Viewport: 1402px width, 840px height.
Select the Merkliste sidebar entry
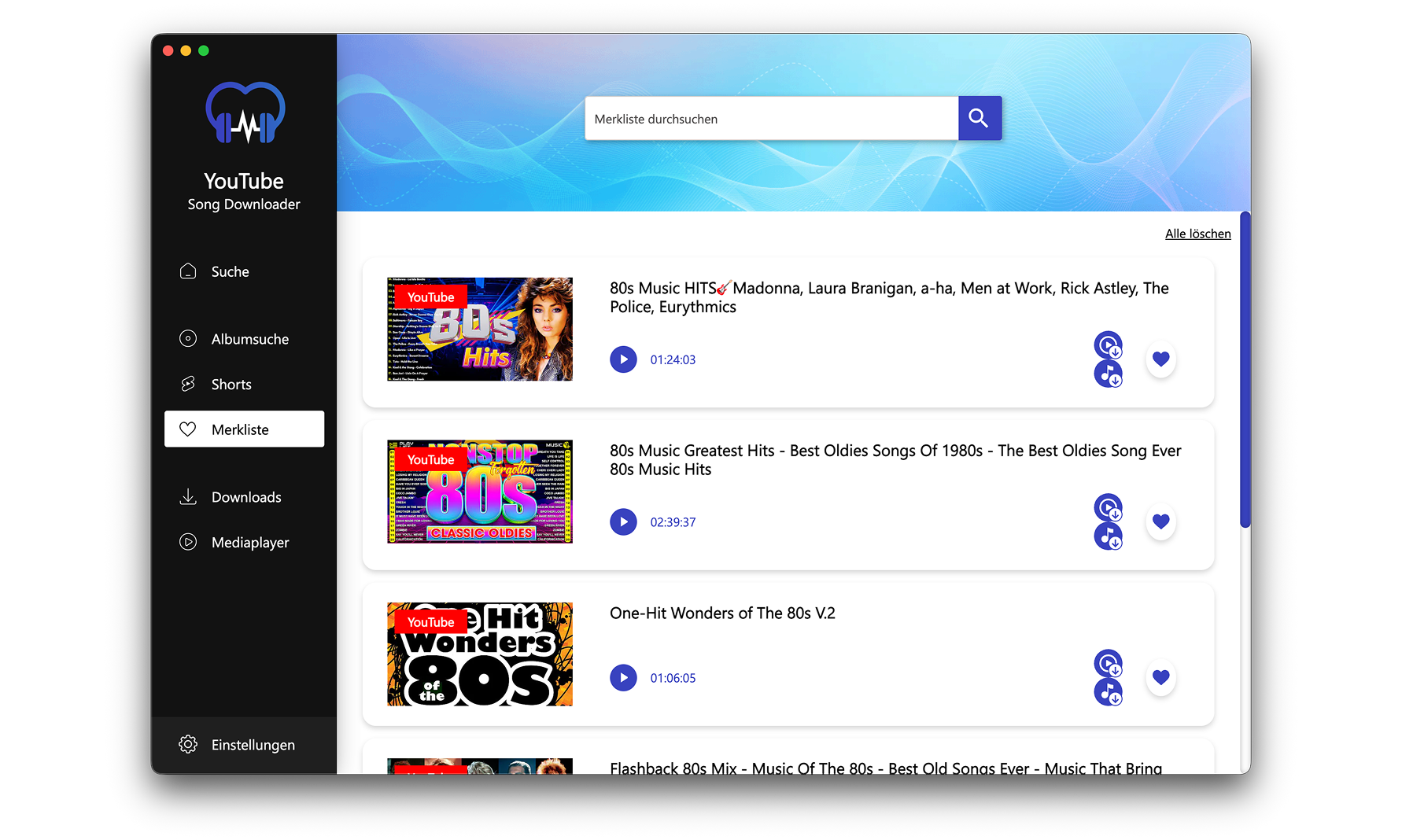coord(244,429)
